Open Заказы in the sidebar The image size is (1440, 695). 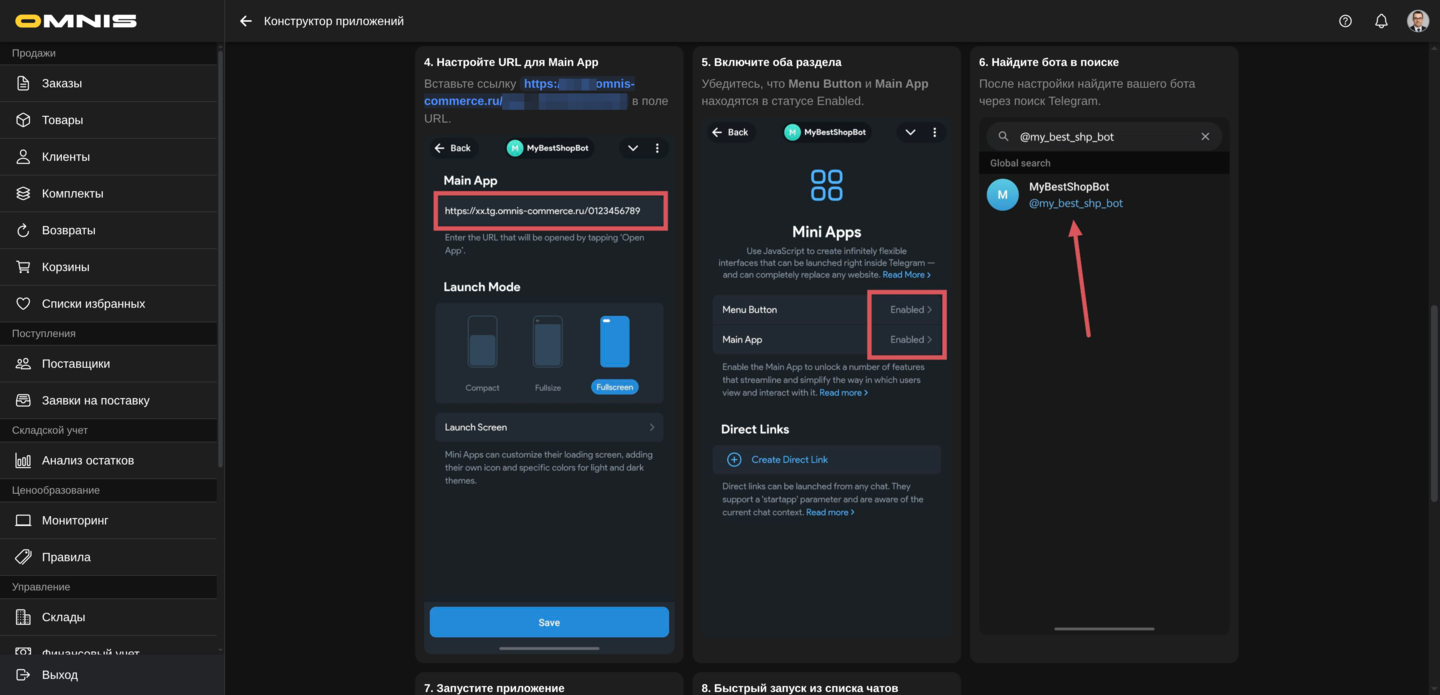point(62,83)
